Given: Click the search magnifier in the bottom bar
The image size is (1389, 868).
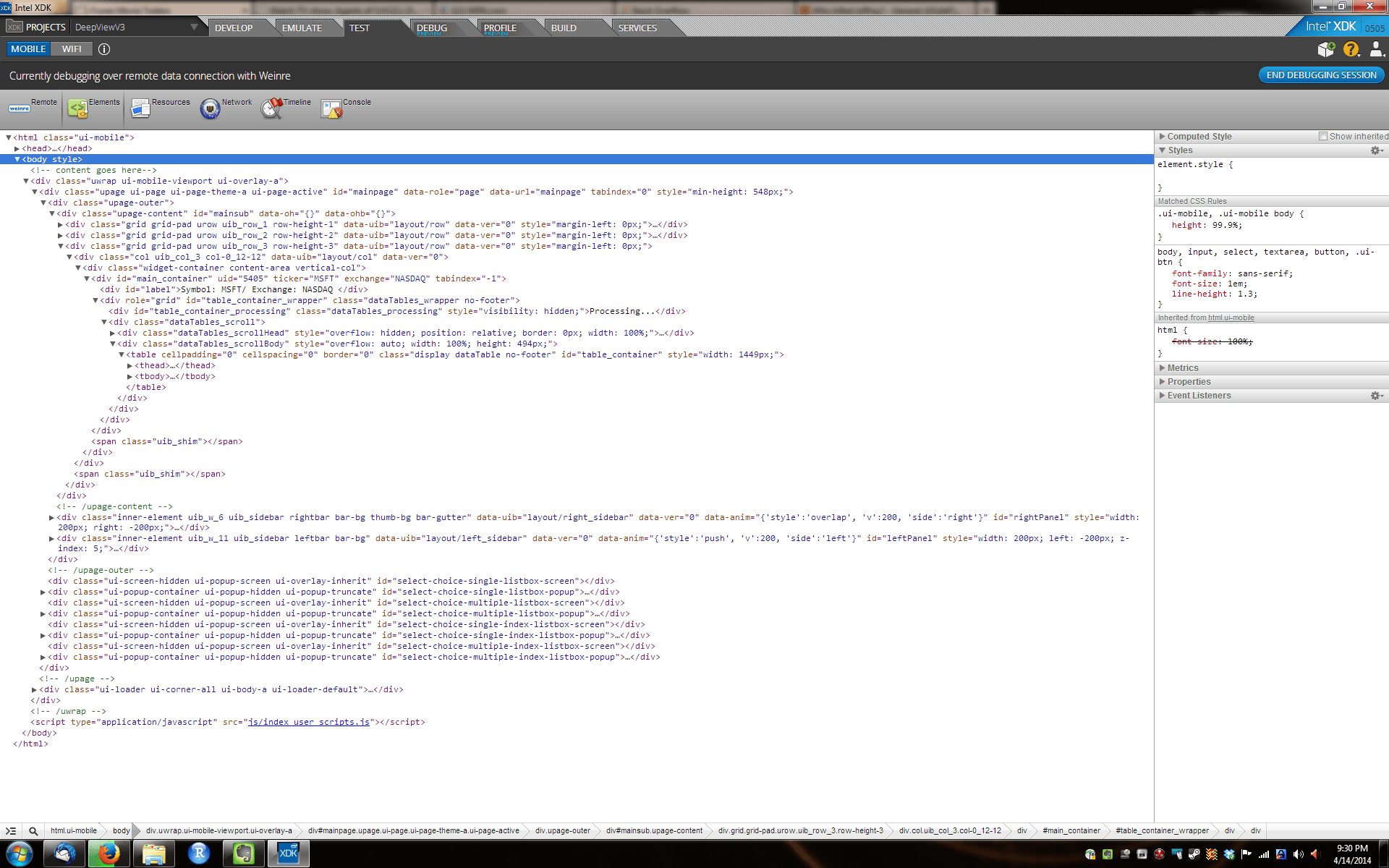Looking at the screenshot, I should pos(33,831).
